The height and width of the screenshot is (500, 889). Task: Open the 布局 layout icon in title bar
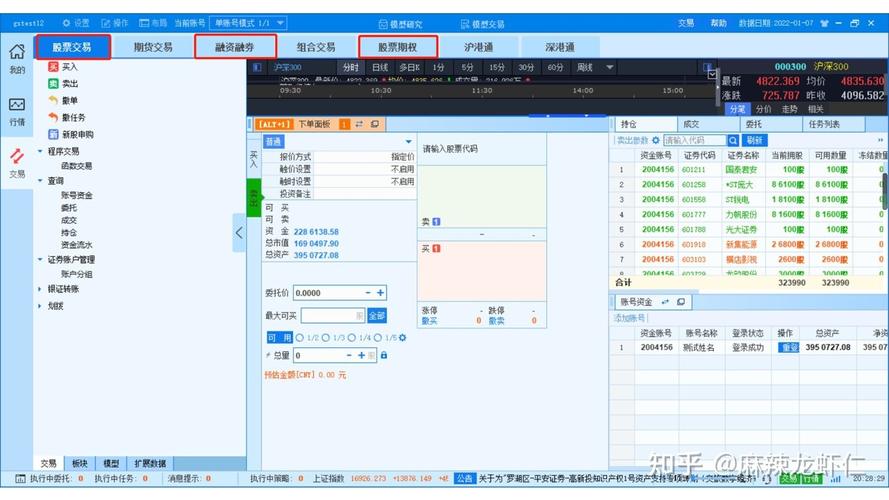click(x=144, y=23)
